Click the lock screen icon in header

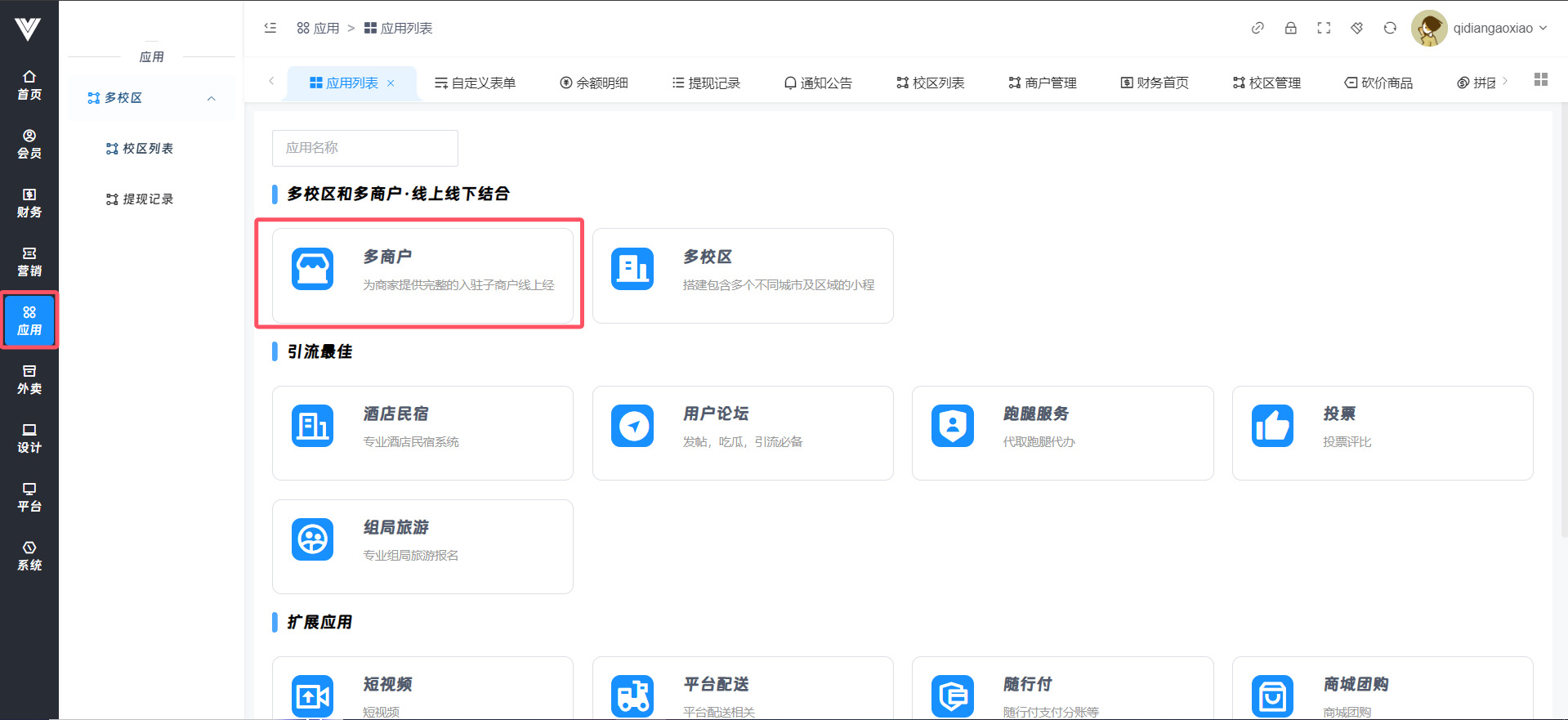[x=1290, y=28]
